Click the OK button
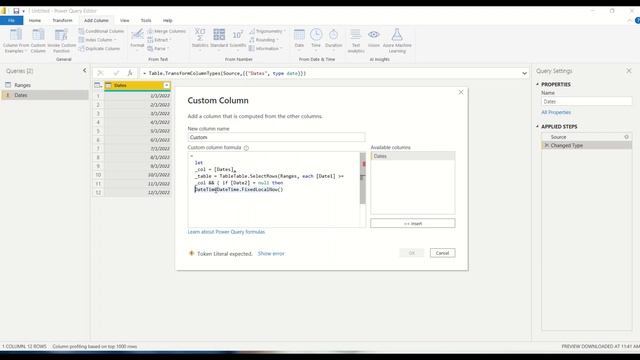640x360 pixels. pyautogui.click(x=412, y=253)
